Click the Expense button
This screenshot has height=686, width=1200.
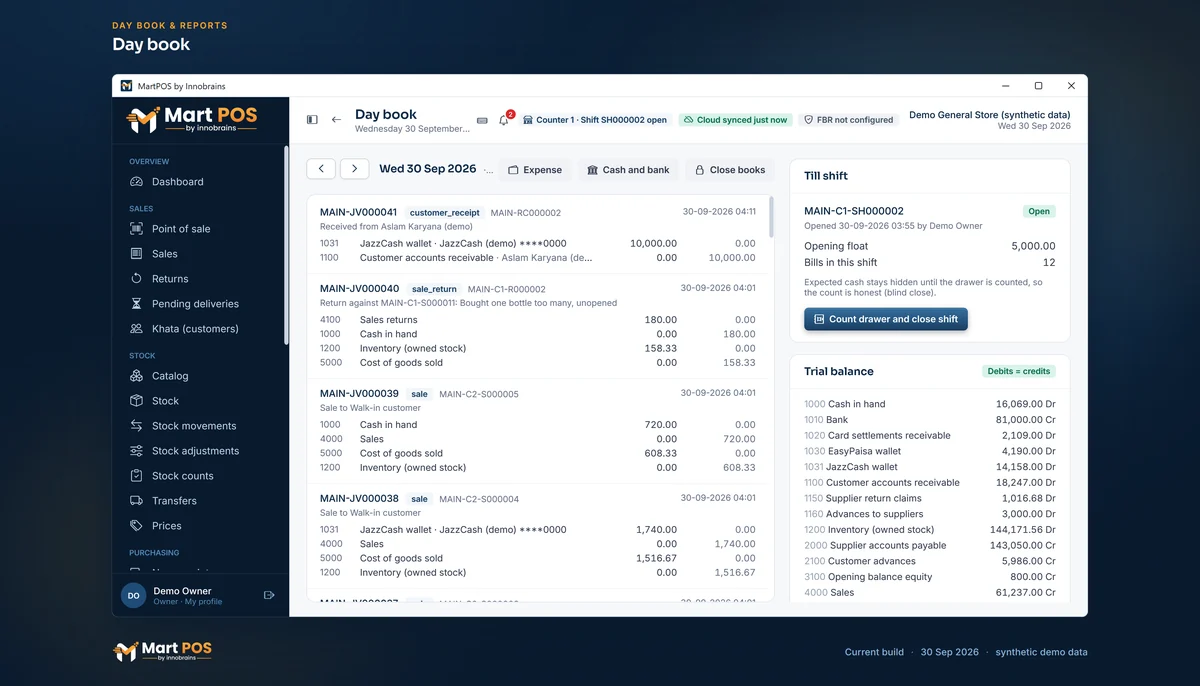tap(535, 170)
